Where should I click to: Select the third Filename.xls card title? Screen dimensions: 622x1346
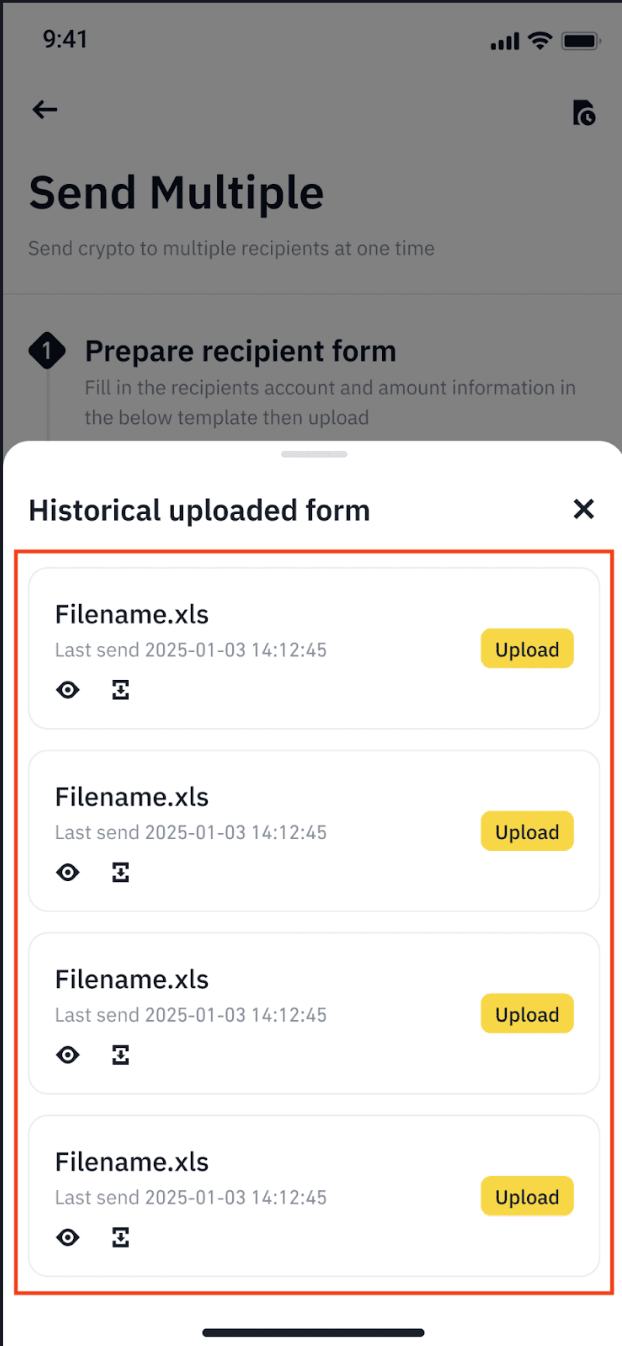[132, 979]
